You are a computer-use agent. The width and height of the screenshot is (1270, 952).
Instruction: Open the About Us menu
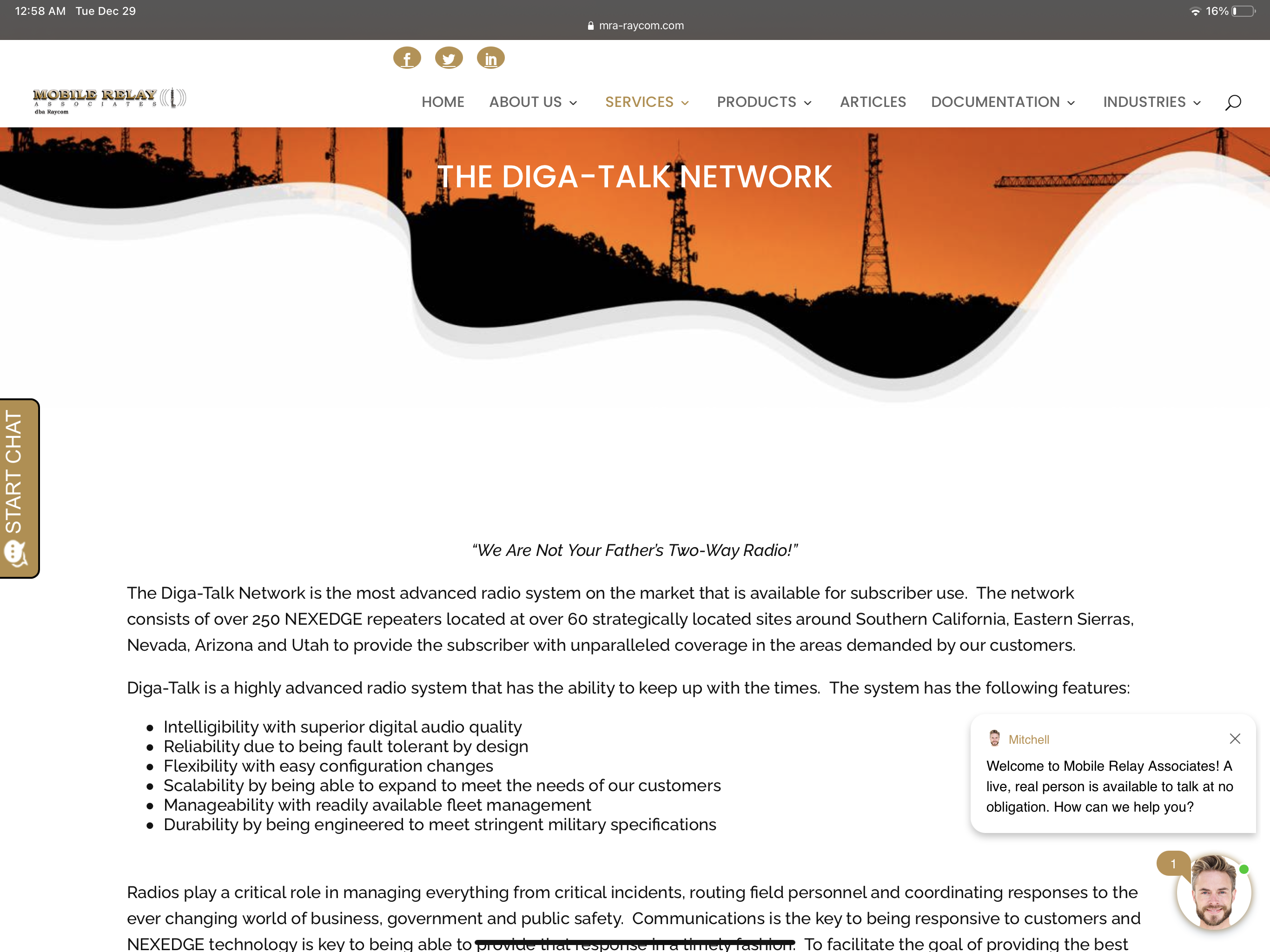533,102
